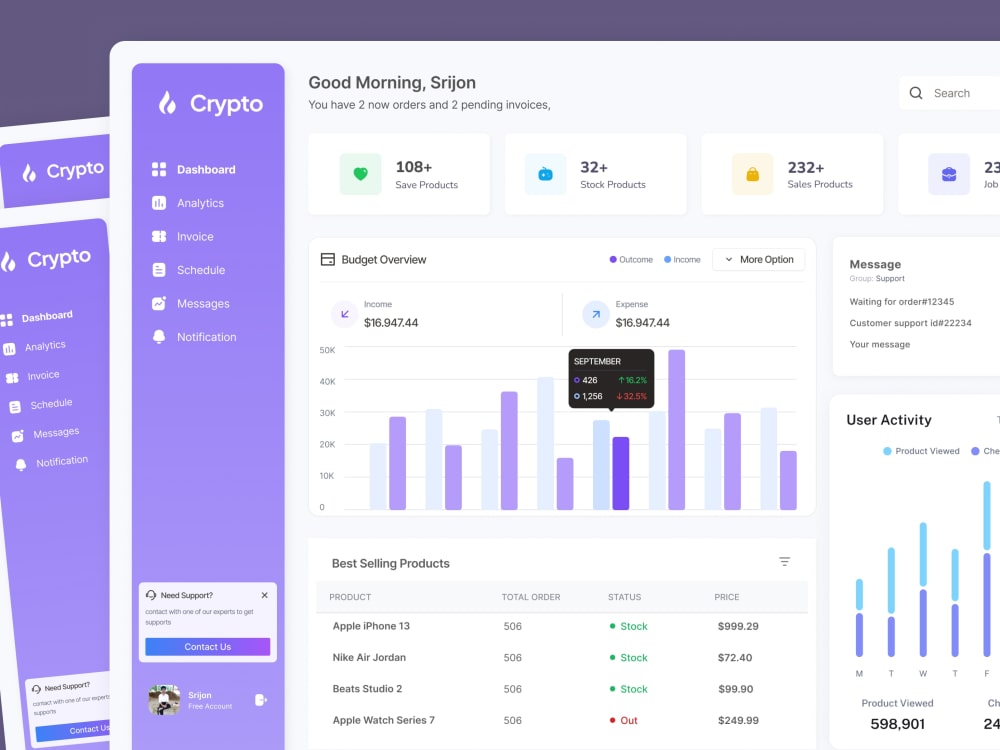Click the Budget Overview card icon

pos(328,260)
